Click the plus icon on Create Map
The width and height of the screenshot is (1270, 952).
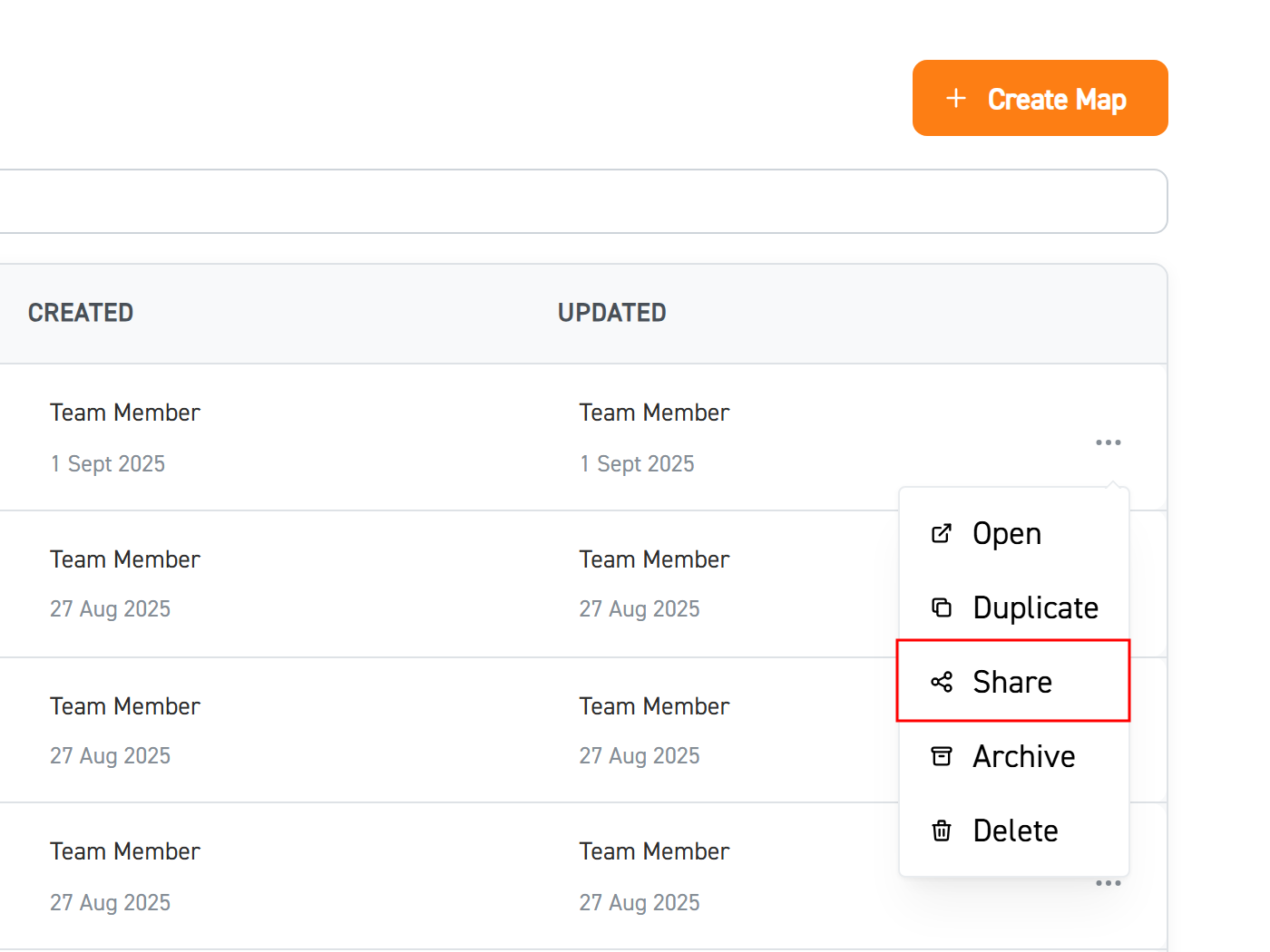956,98
